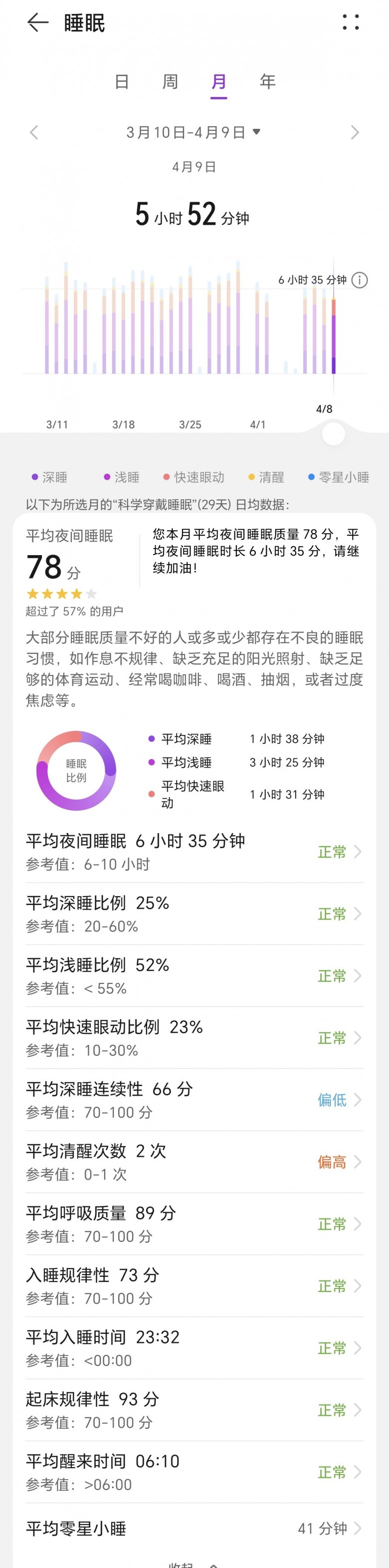Open the 平均入睡时间 23:32 row

click(194, 1348)
